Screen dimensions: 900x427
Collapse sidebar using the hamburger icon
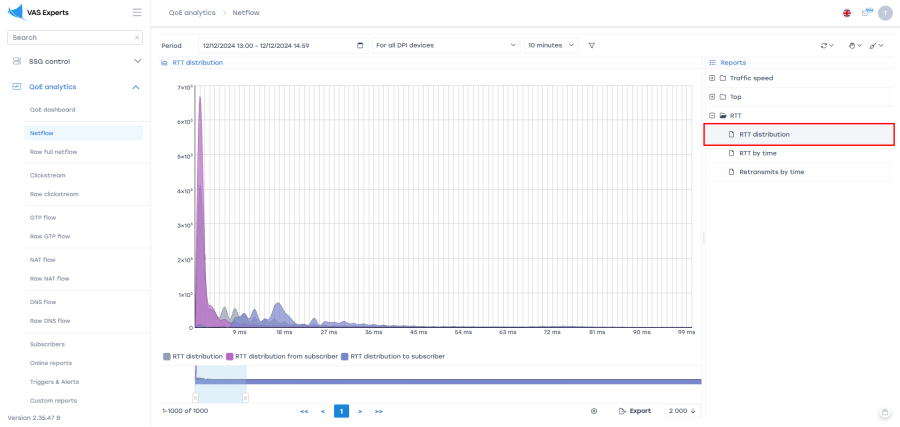pos(136,12)
